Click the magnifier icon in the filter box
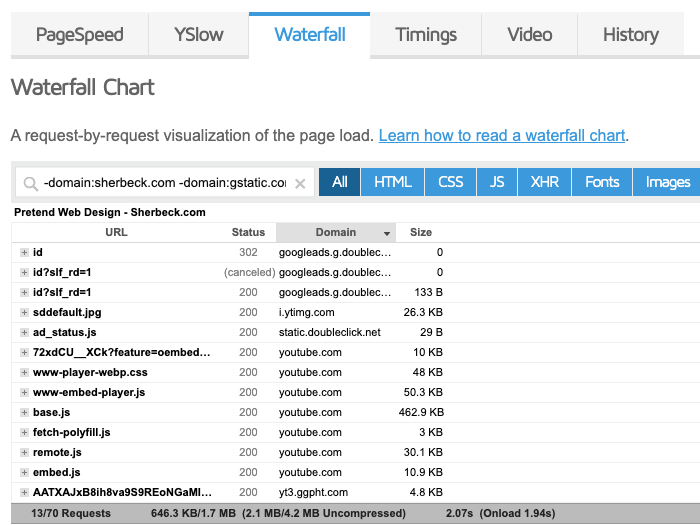Viewport: 700px width, 525px height. click(x=30, y=183)
